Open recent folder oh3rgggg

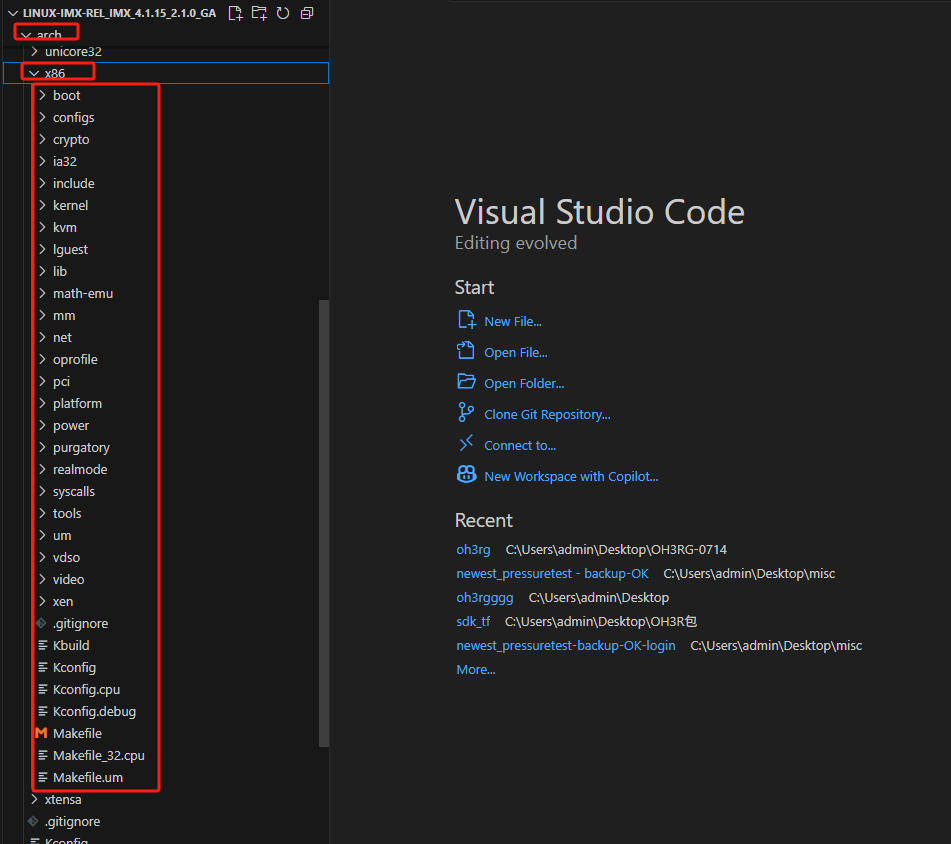(x=485, y=597)
